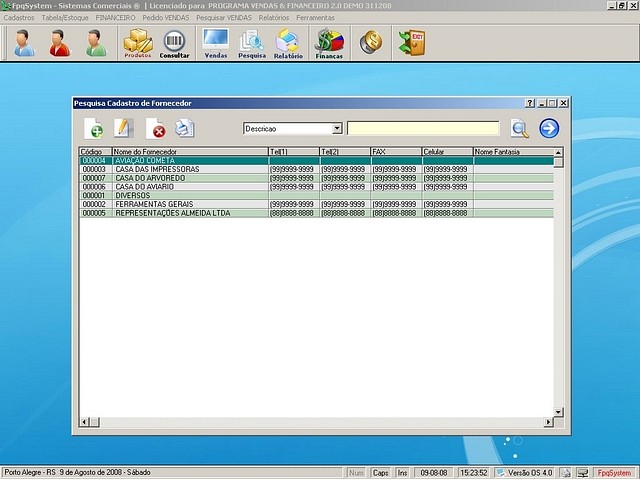Viewport: 640px width, 480px height.
Task: Open the Finanças toolbar icon
Action: pyautogui.click(x=329, y=43)
